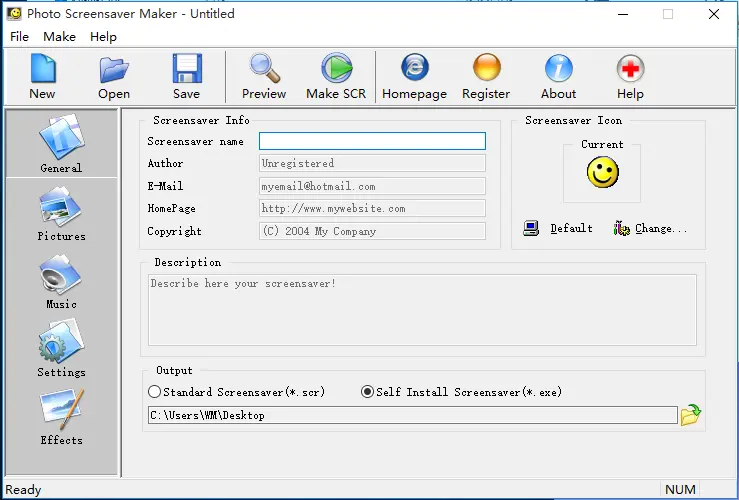
Task: Select Standard Screensaver (*.scr) output
Action: tap(237, 392)
